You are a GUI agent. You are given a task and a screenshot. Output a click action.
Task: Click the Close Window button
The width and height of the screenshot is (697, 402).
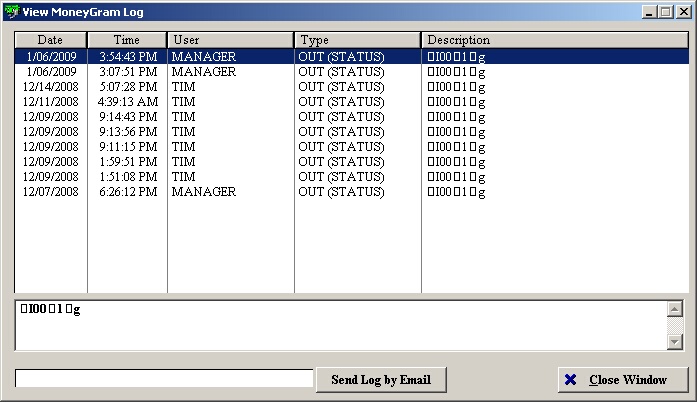coord(623,380)
